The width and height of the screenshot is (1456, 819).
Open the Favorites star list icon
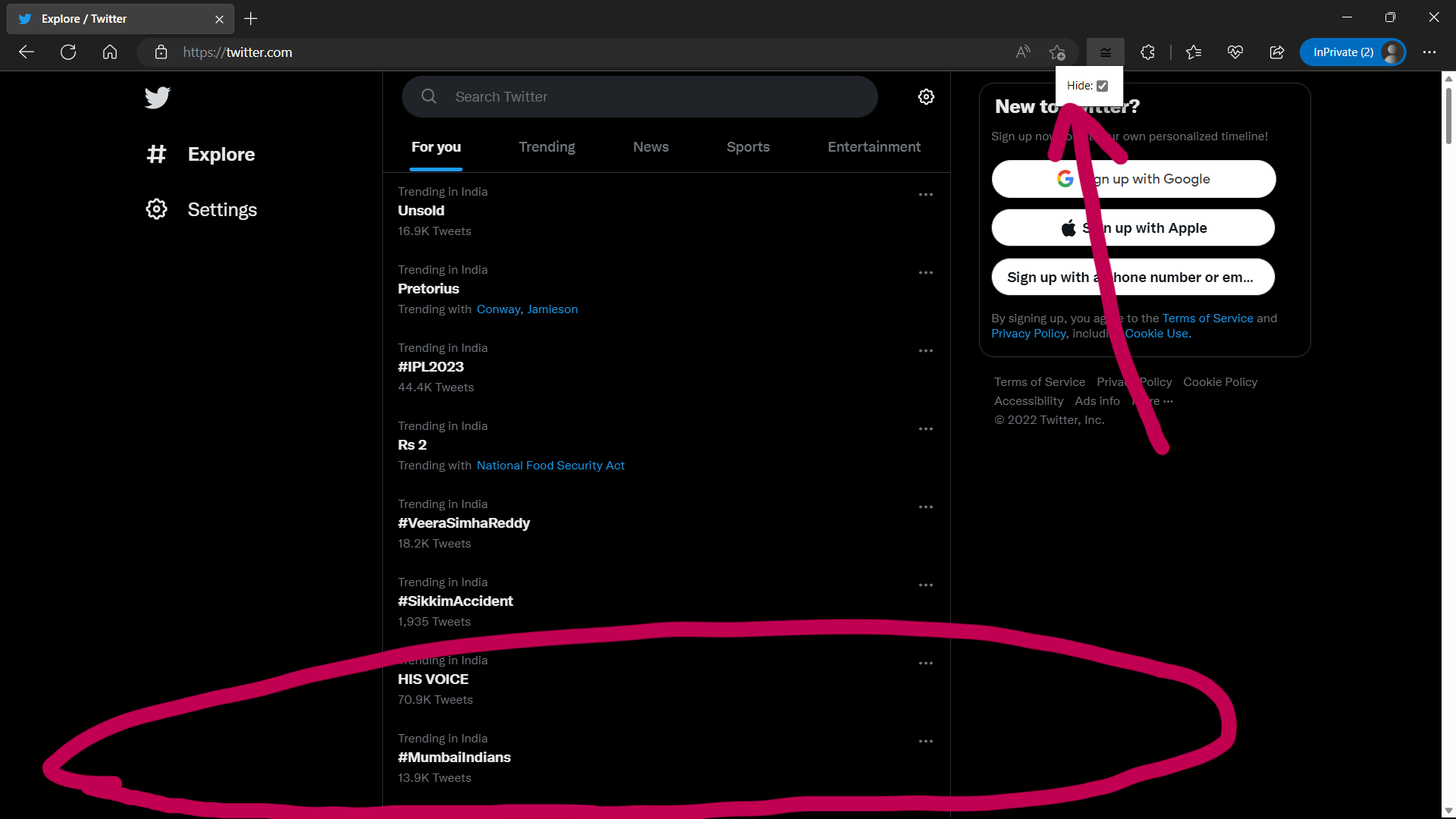pyautogui.click(x=1194, y=52)
